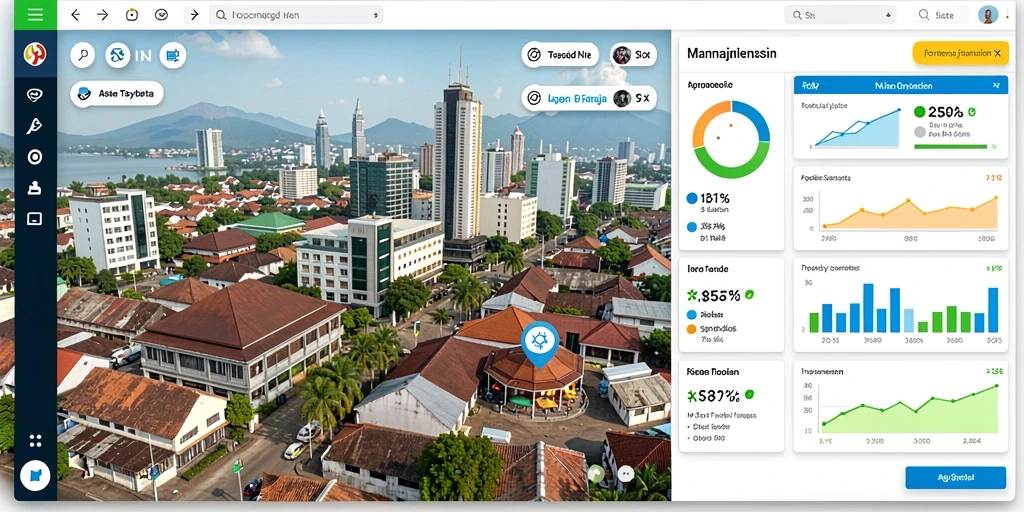Open the dropdown arrow in the main search field
Viewport: 1024px width, 512px height.
pos(375,14)
